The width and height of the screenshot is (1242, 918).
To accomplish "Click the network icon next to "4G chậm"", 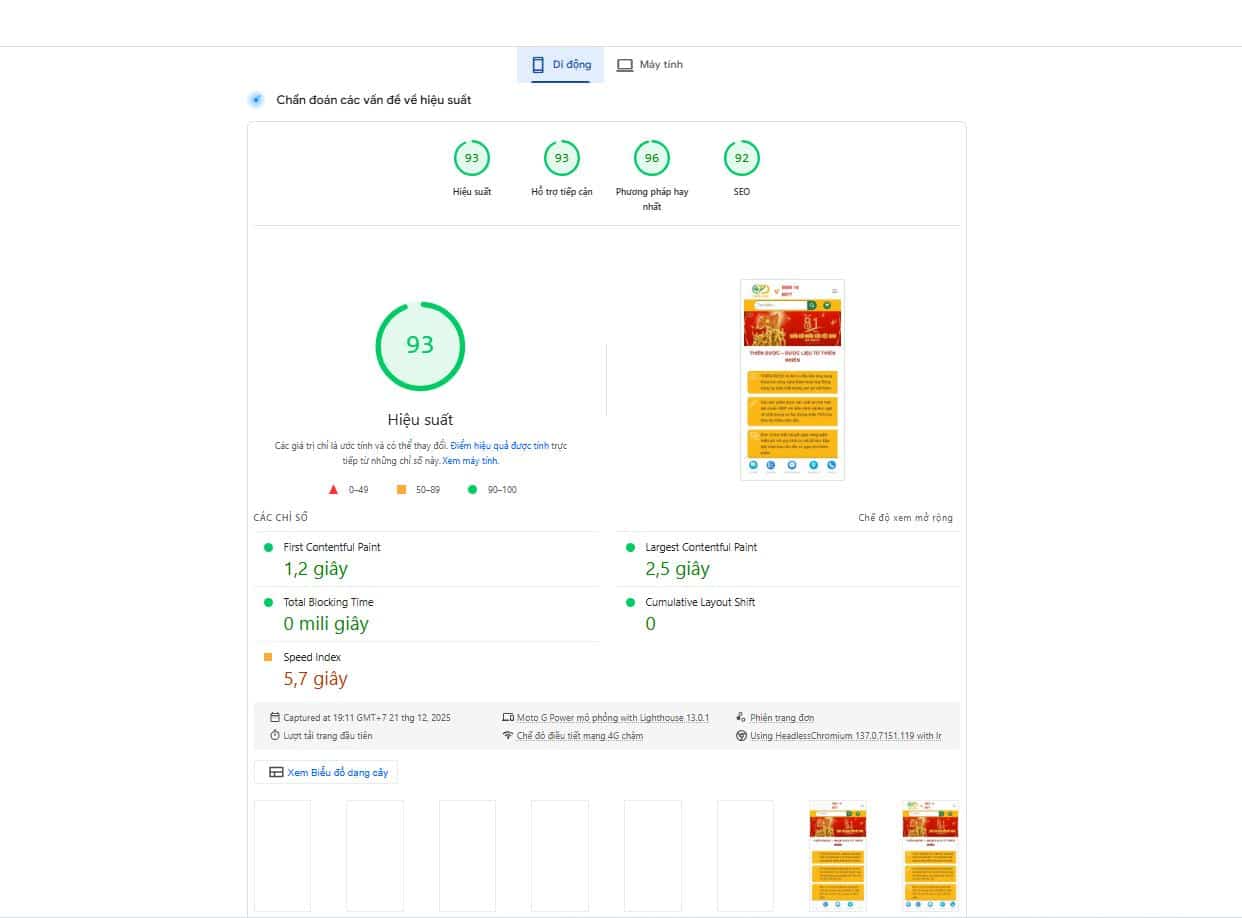I will [x=508, y=735].
